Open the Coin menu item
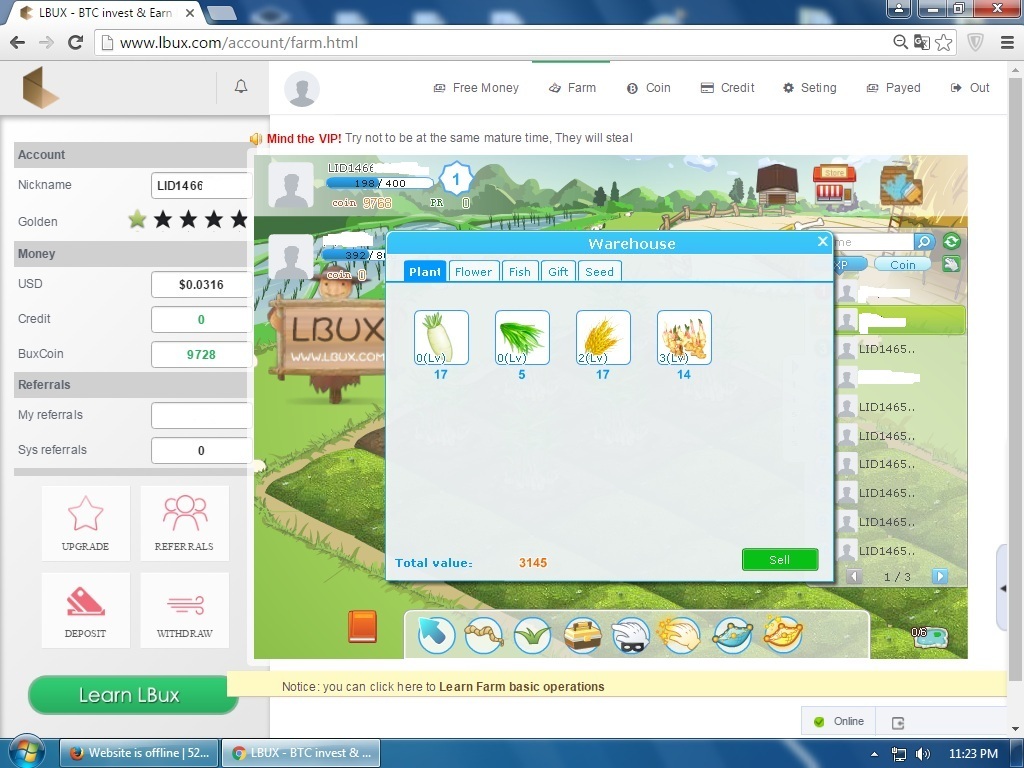Screen dimensions: 1024x768 click(648, 88)
